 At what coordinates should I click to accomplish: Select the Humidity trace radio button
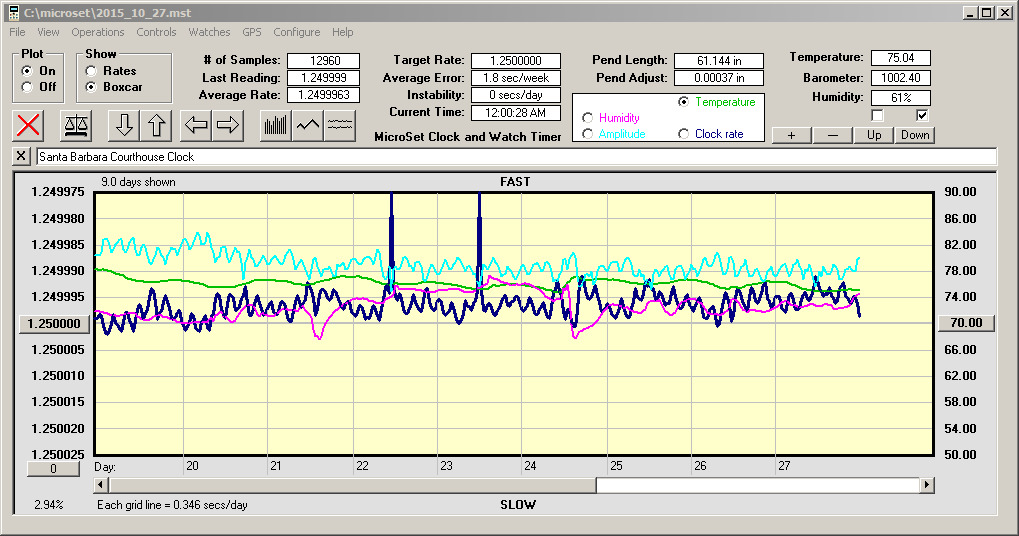point(587,118)
